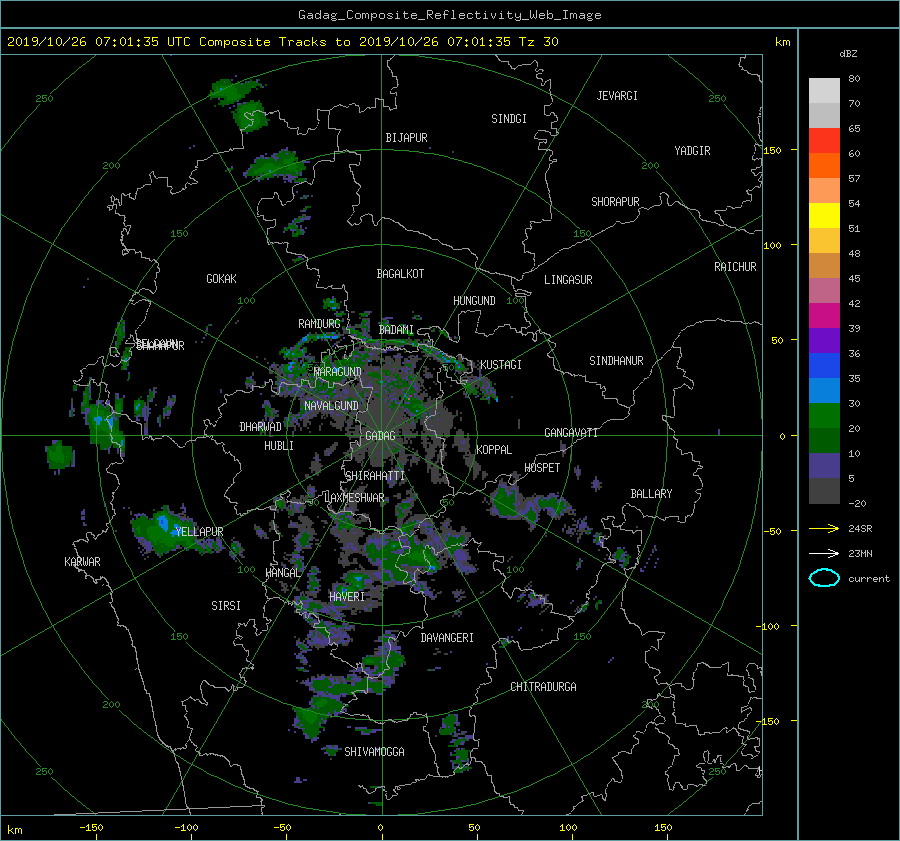
Task: Pick the dark gray -20 dBZ swatch
Action: pos(824,490)
